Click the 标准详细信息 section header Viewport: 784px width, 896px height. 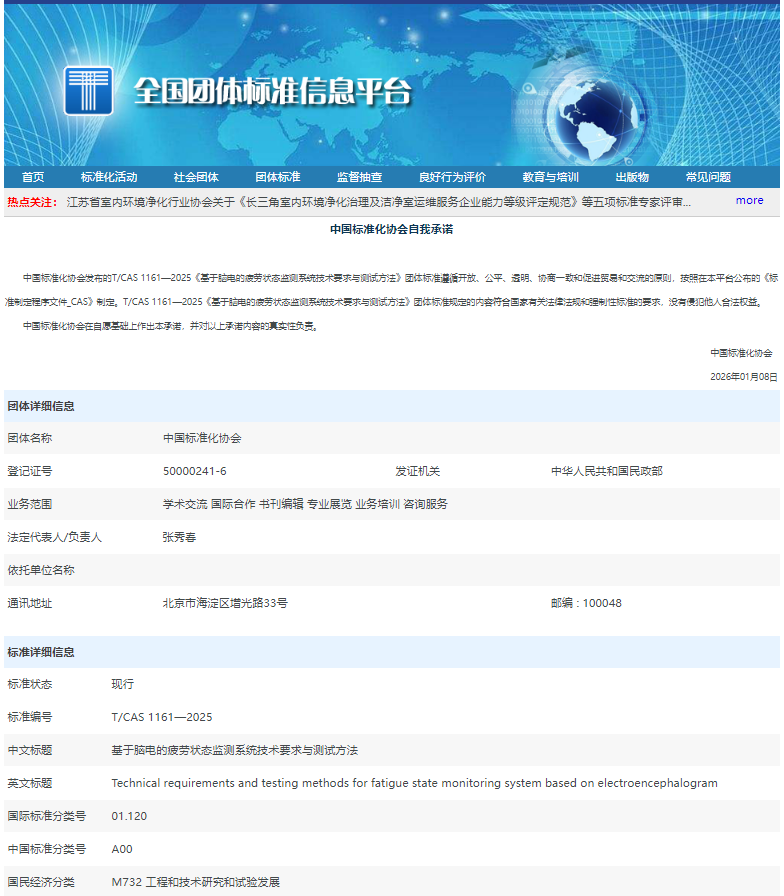click(41, 652)
